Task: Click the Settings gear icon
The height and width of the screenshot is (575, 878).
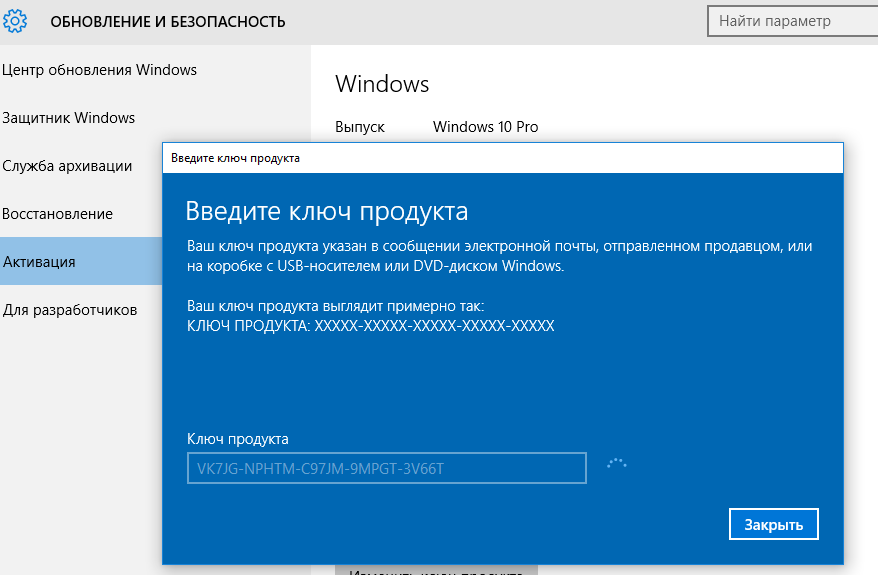Action: click(15, 21)
